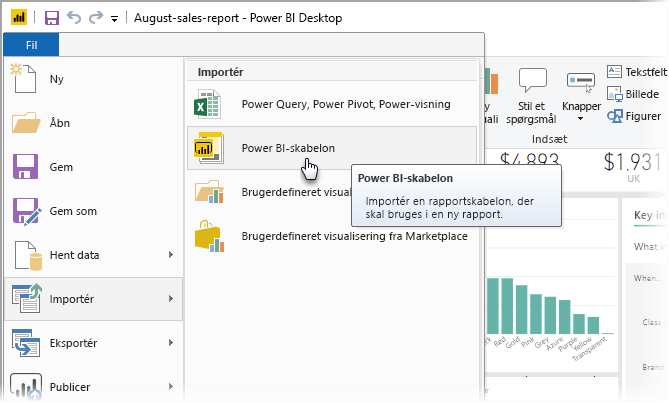Click the Hent data icon with cylinder
The width and height of the screenshot is (669, 403).
(x=28, y=255)
